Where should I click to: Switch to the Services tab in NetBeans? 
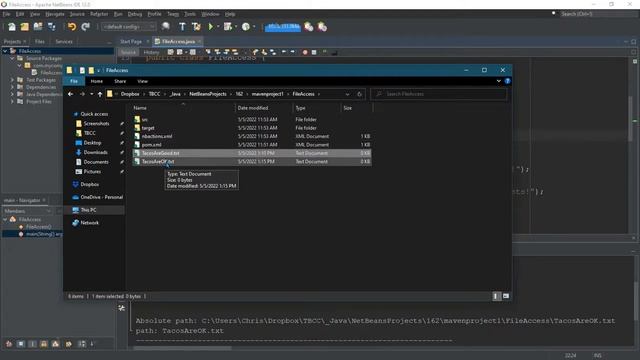tap(64, 42)
